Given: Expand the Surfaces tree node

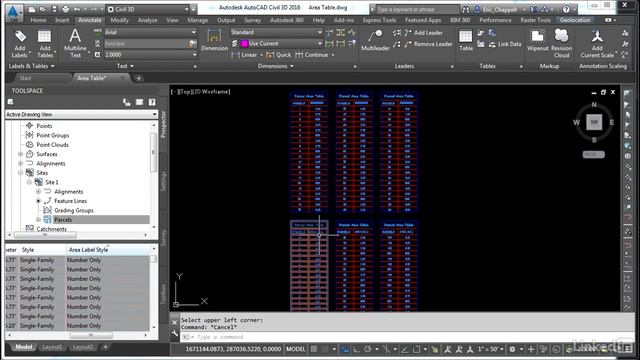Looking at the screenshot, I should 20,154.
